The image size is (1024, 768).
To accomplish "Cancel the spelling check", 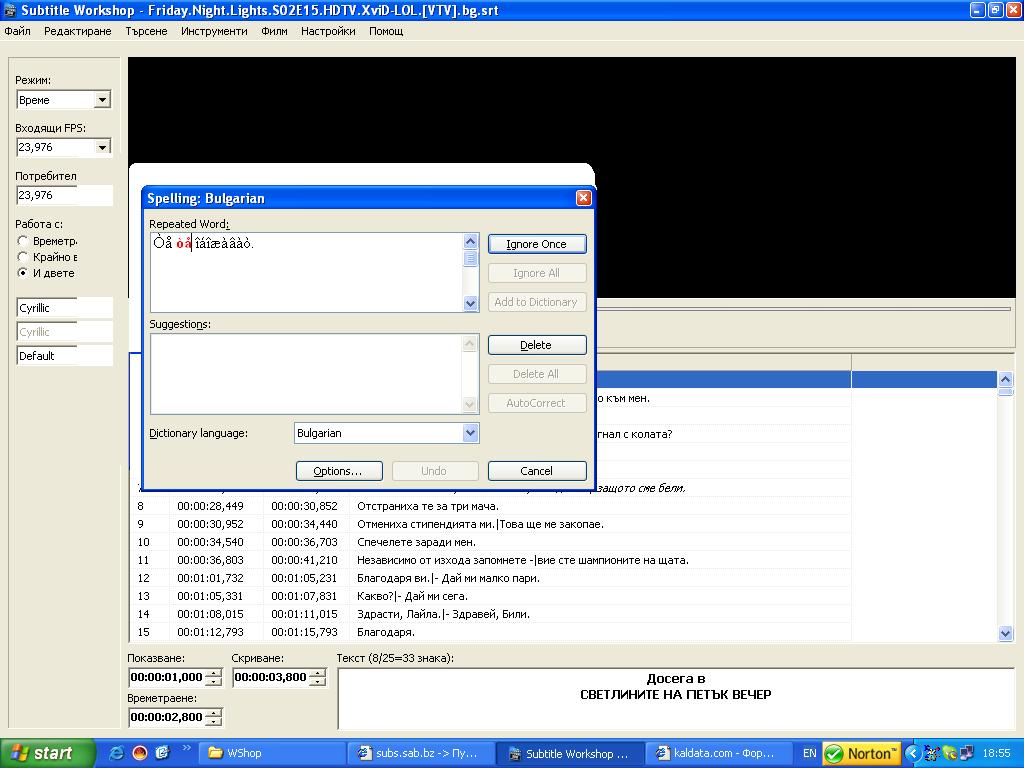I will tap(537, 471).
